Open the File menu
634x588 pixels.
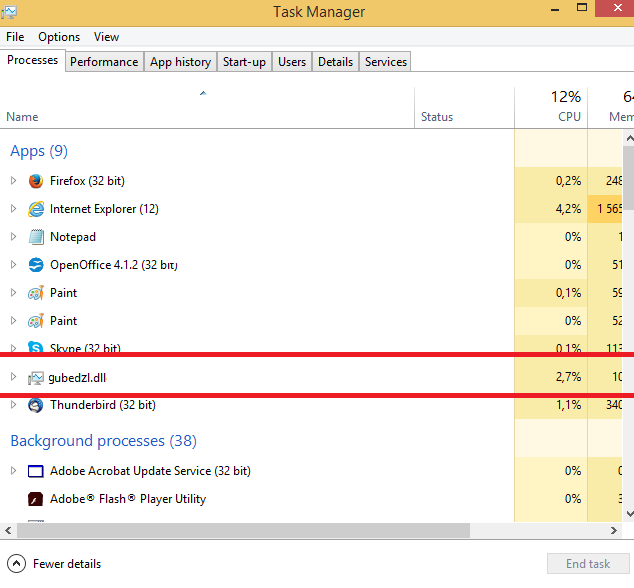tap(15, 37)
